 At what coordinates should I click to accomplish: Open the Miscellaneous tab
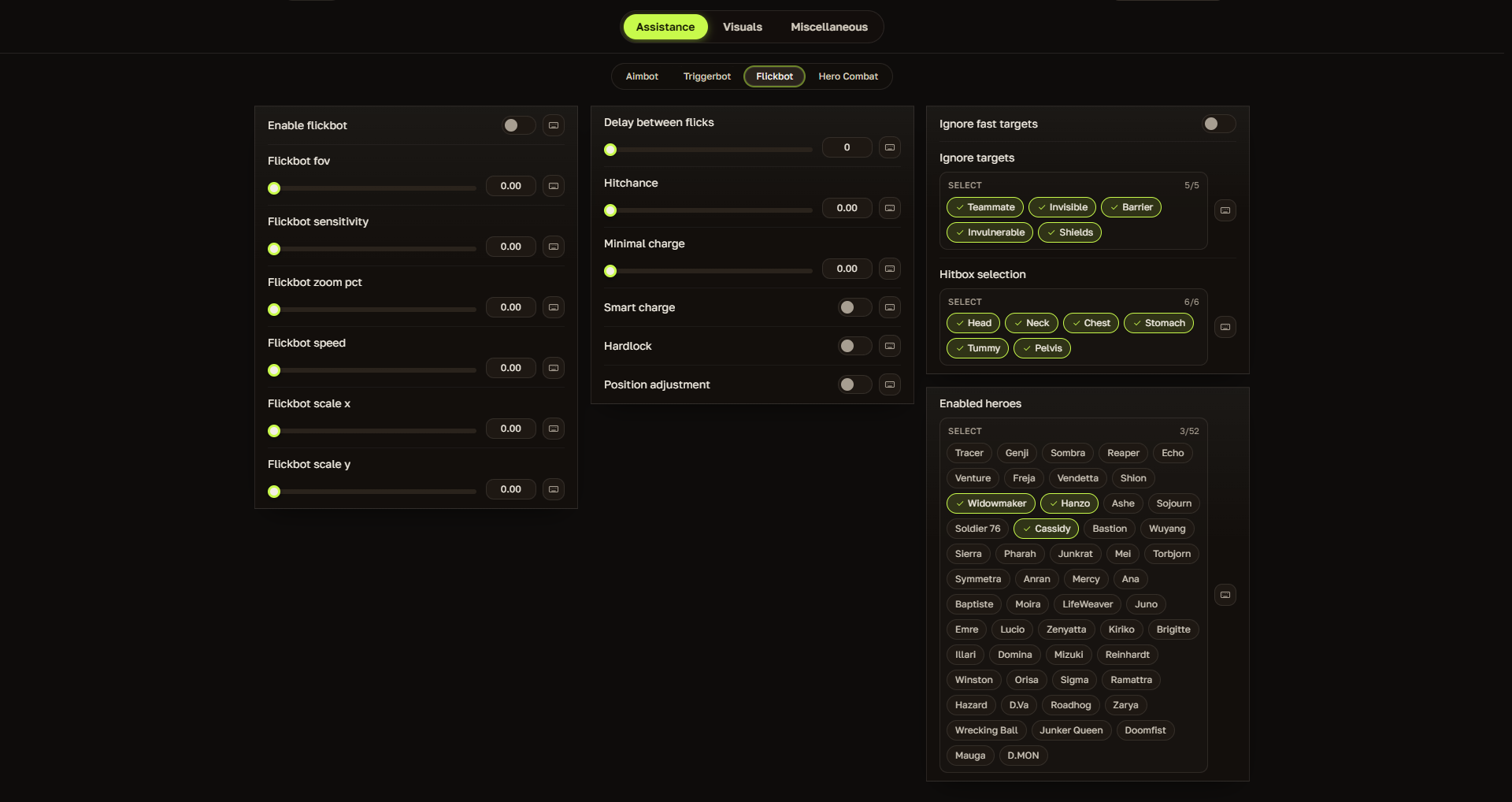(829, 27)
